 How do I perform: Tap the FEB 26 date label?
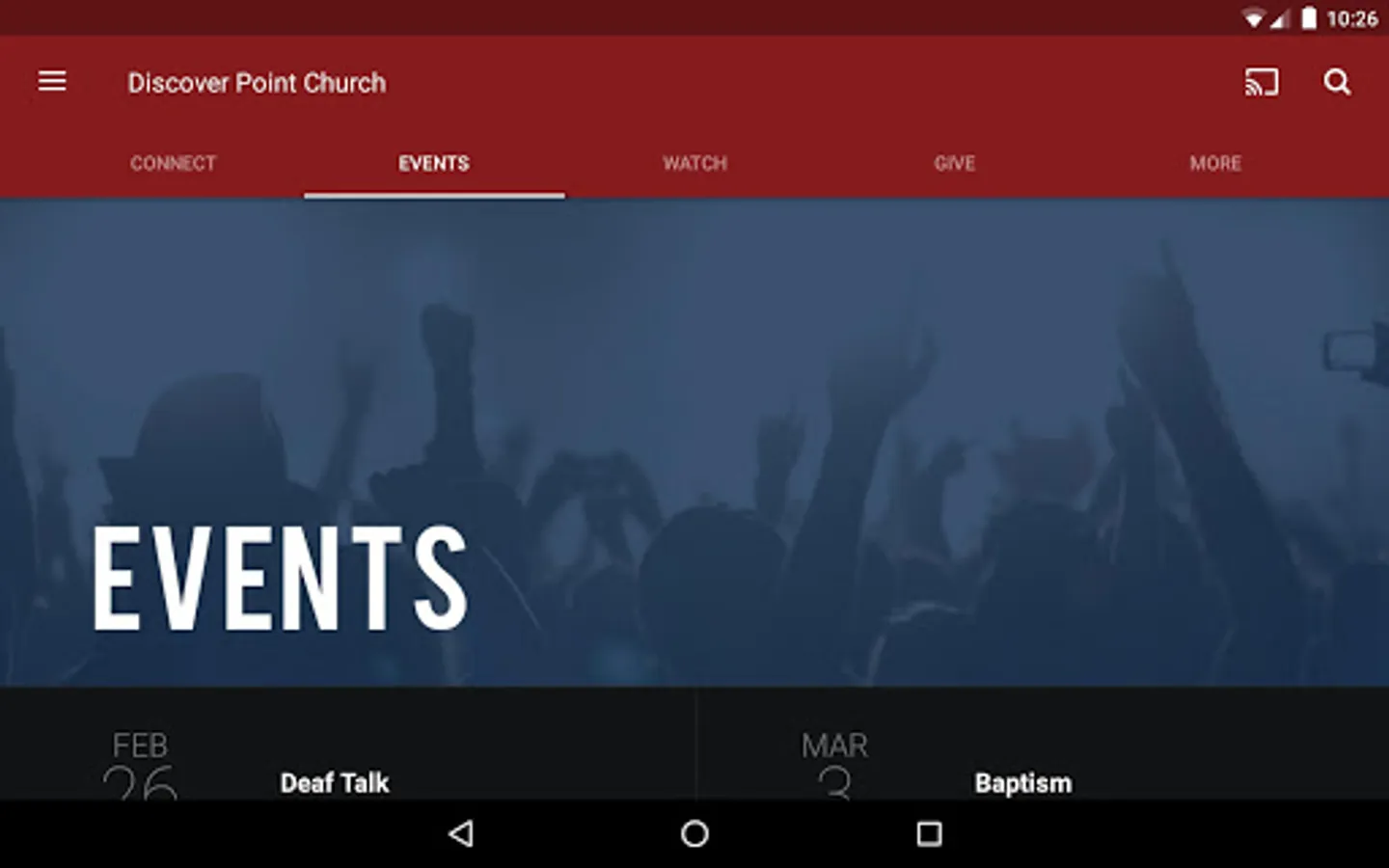click(140, 766)
